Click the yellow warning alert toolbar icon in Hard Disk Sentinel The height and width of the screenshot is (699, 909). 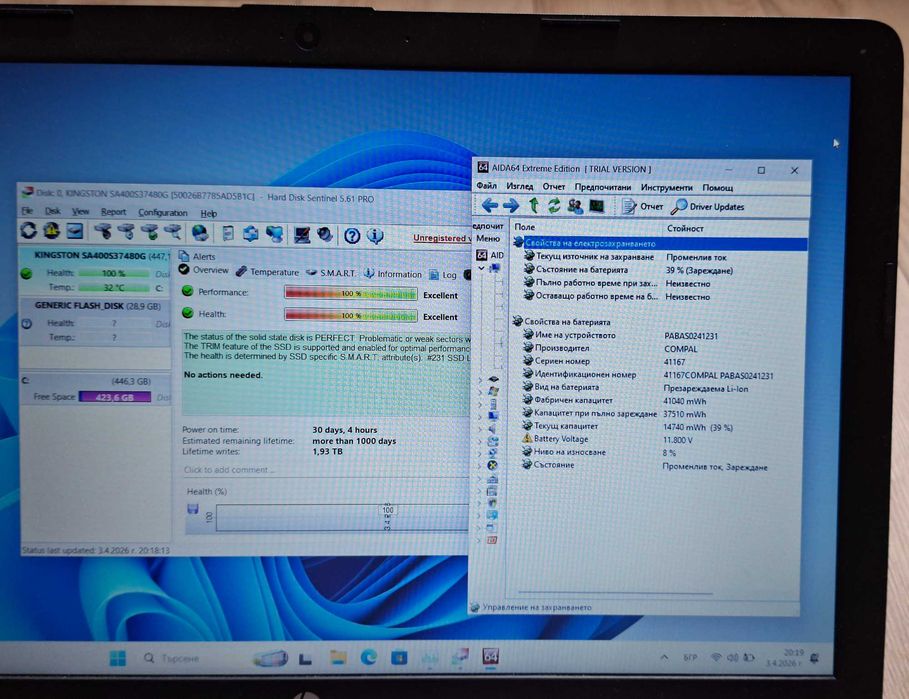52,230
